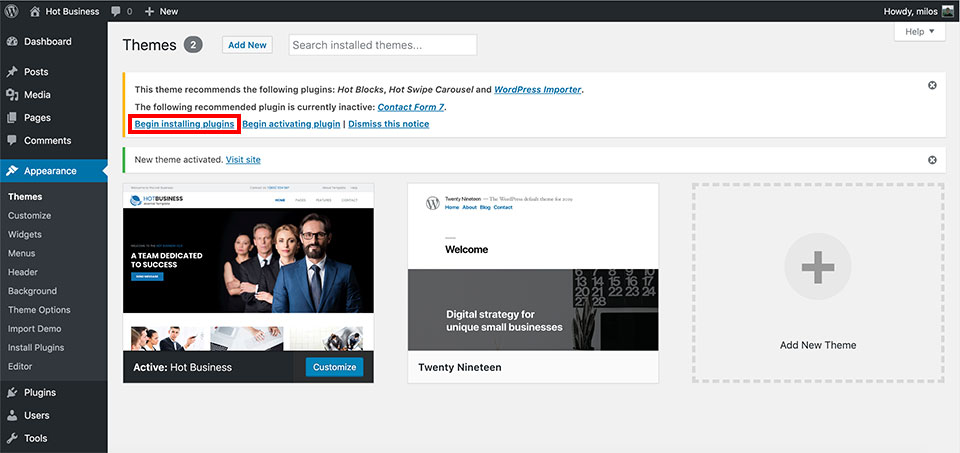This screenshot has width=960, height=453.
Task: Click the Plugins plug icon
Action: [12, 392]
